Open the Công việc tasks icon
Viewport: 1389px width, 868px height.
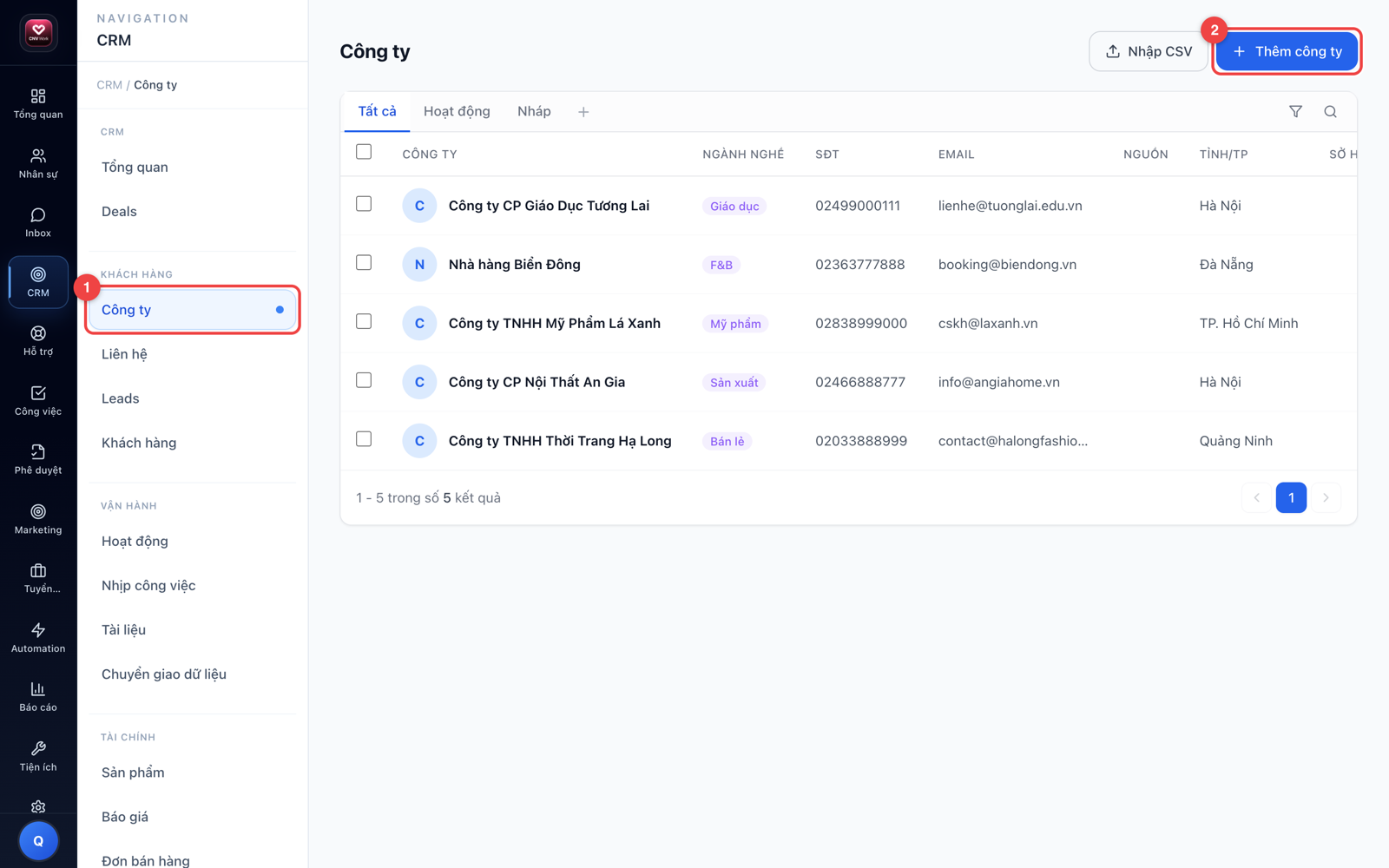point(38,401)
